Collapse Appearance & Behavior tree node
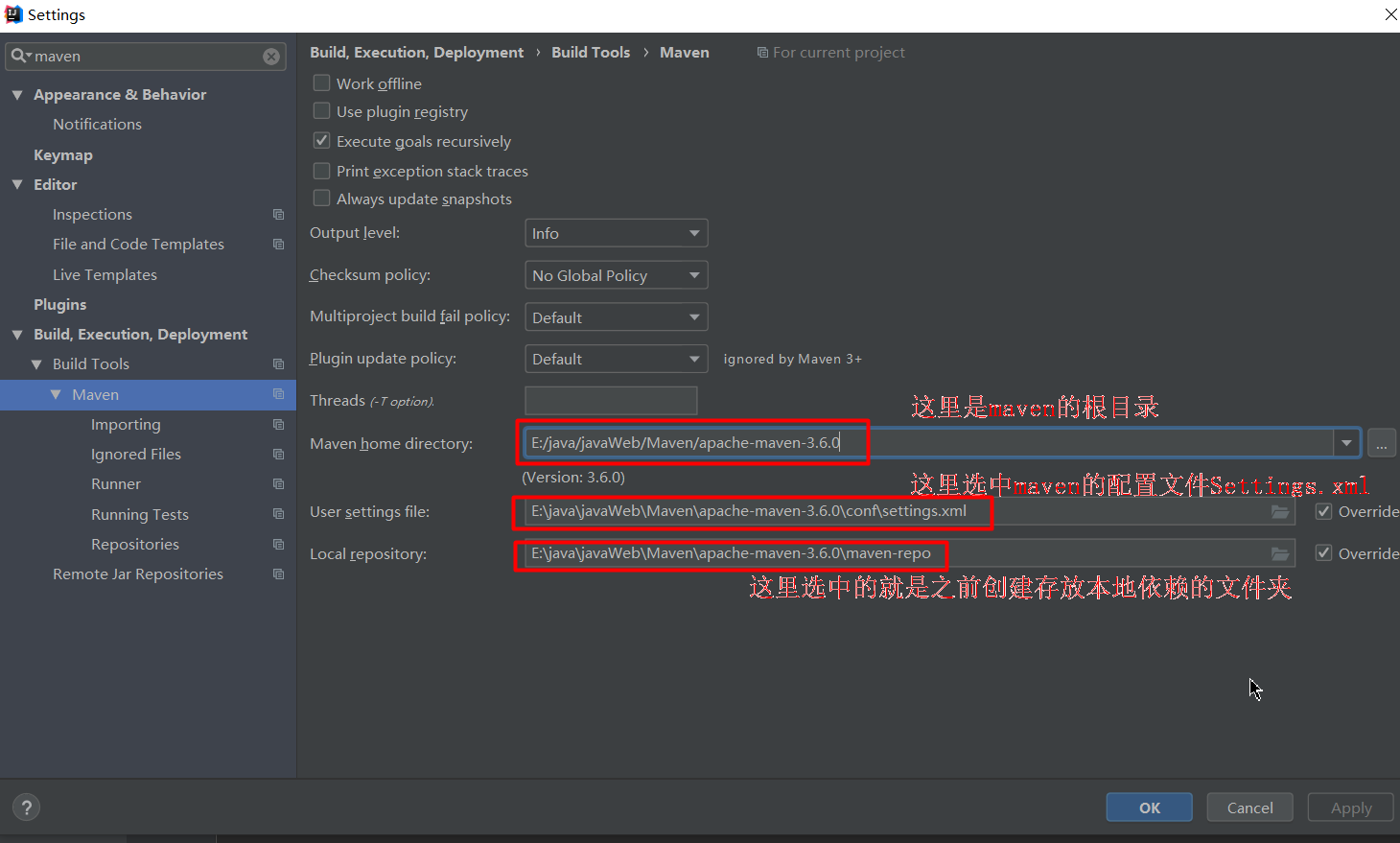 click(x=17, y=95)
